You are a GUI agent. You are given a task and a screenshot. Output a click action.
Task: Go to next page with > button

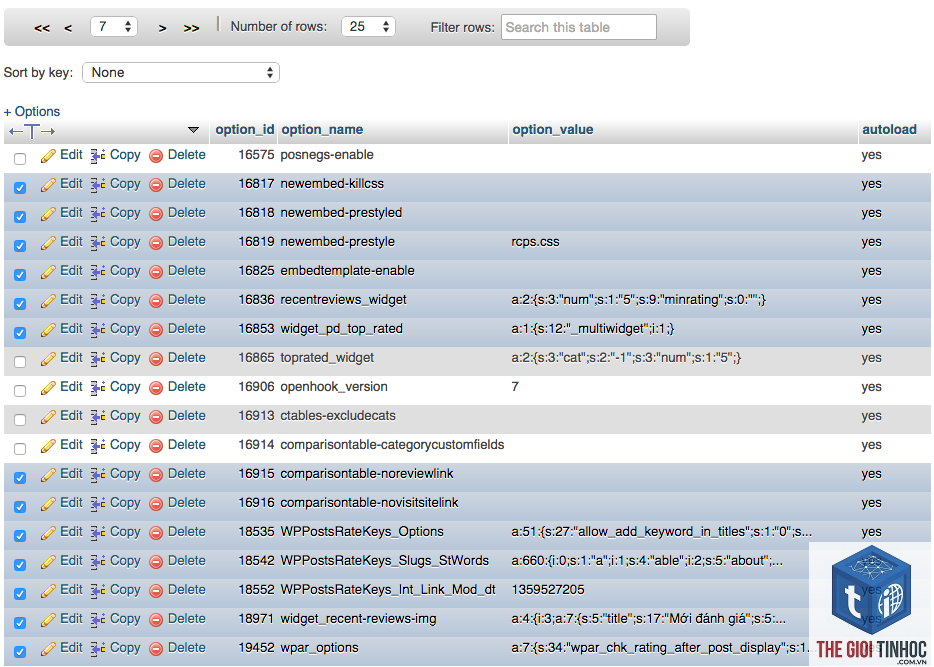[162, 28]
